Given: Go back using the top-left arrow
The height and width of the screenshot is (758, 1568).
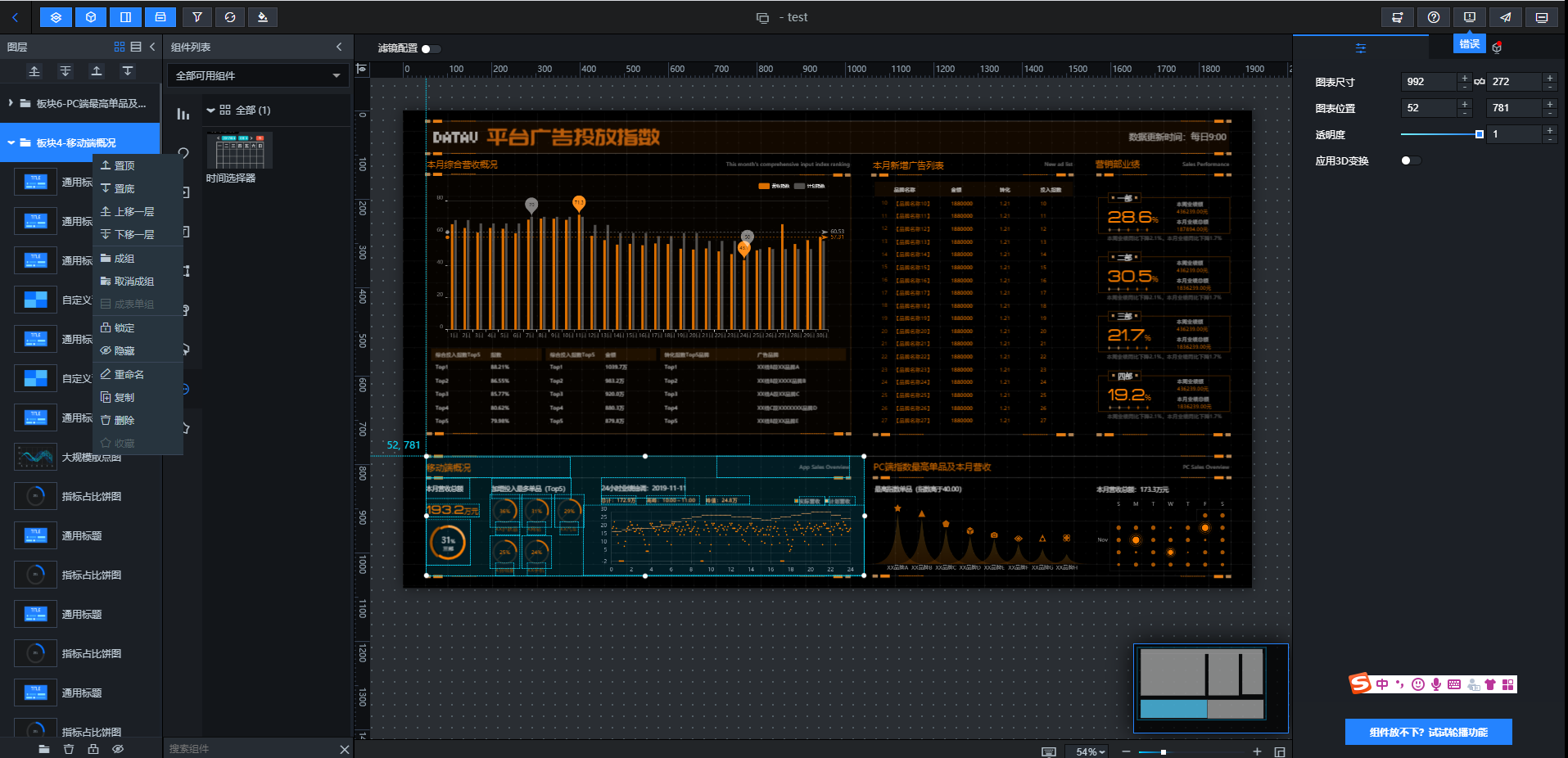Looking at the screenshot, I should click(x=15, y=17).
